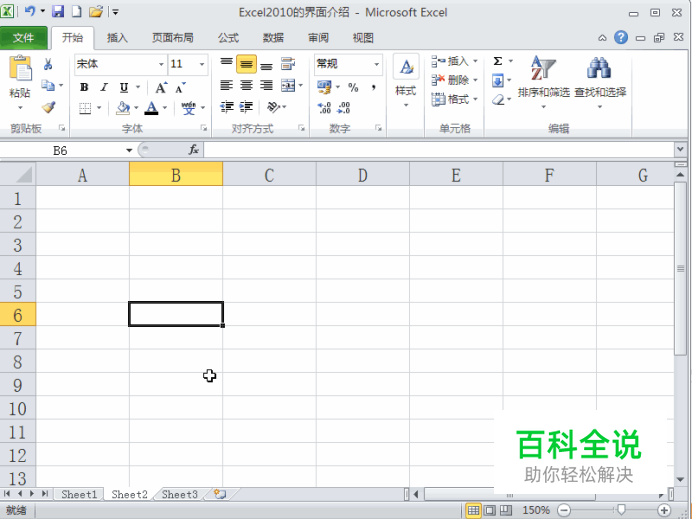The height and width of the screenshot is (519, 692).
Task: Activate the Format Painter brush
Action: pos(48,107)
